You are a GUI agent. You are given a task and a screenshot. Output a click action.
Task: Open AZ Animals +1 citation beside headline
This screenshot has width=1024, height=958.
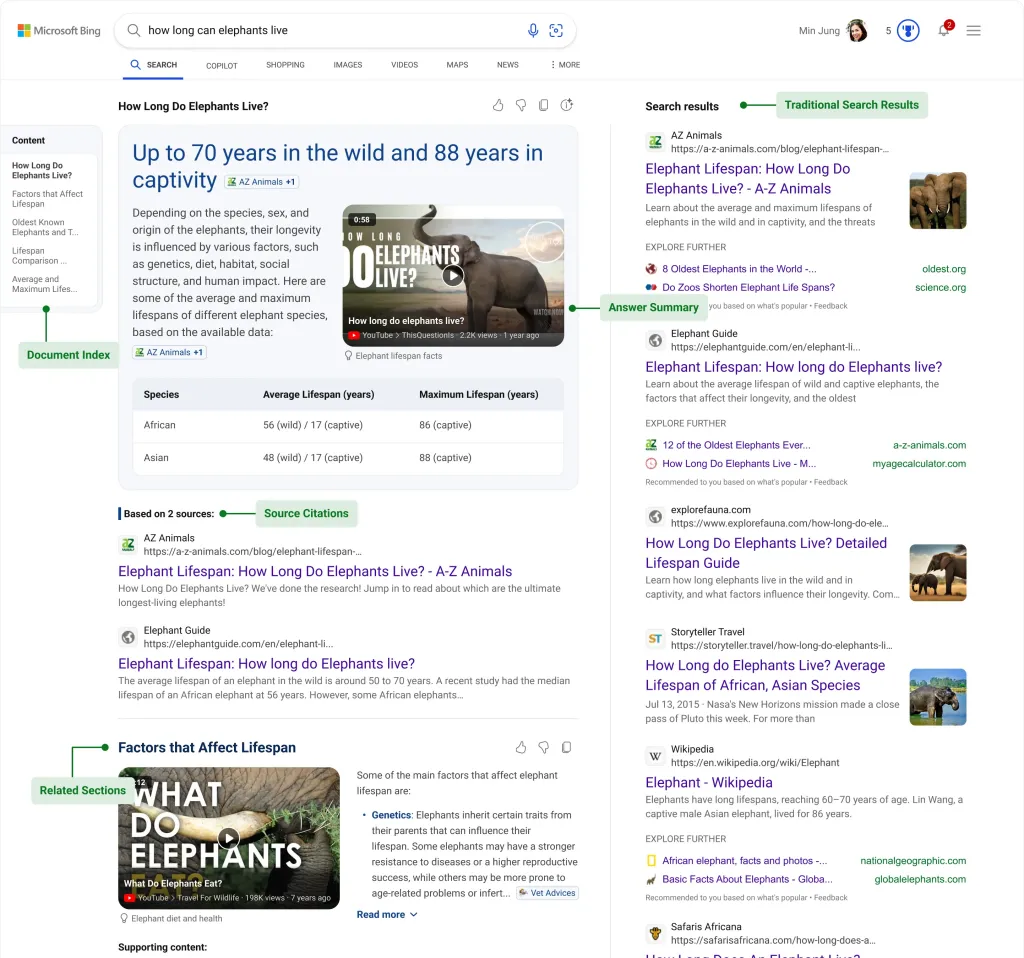pos(261,182)
